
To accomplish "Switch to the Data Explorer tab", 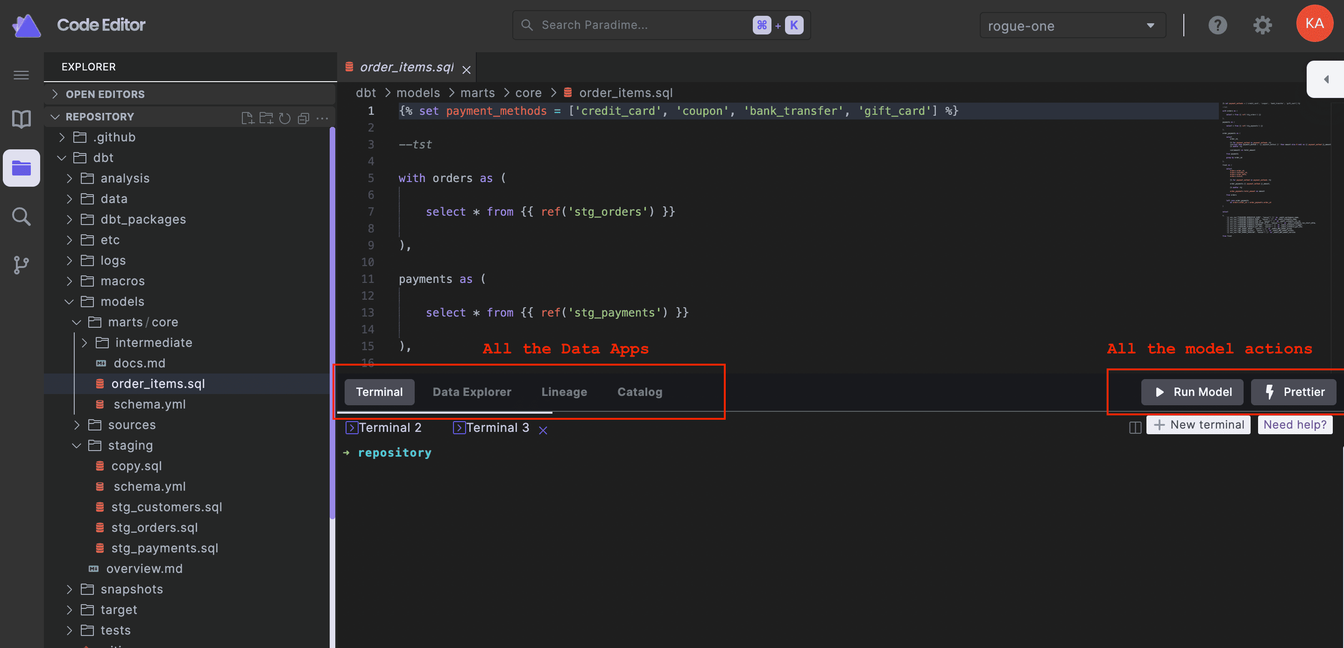I will tap(472, 392).
